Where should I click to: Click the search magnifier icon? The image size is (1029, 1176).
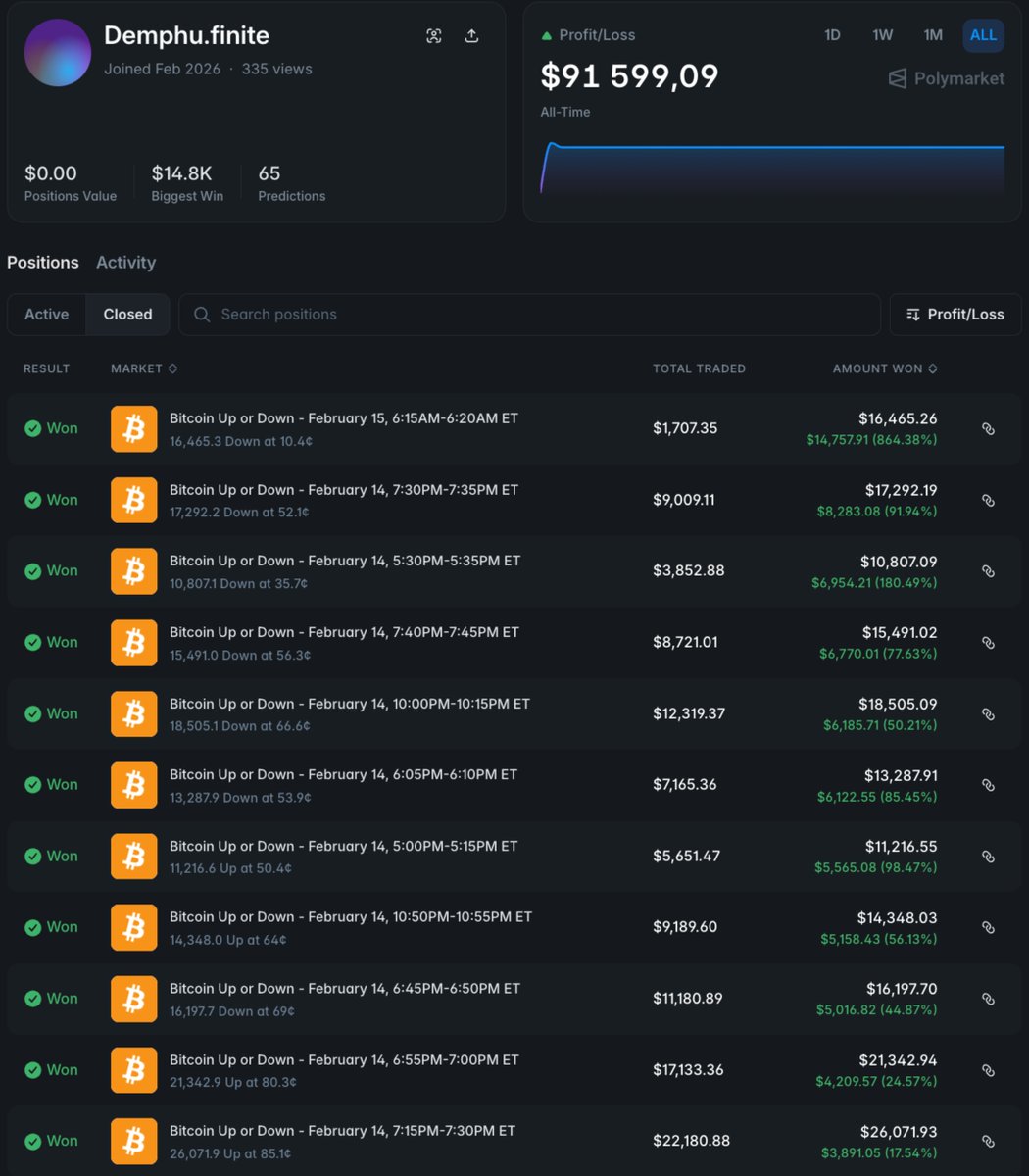202,315
